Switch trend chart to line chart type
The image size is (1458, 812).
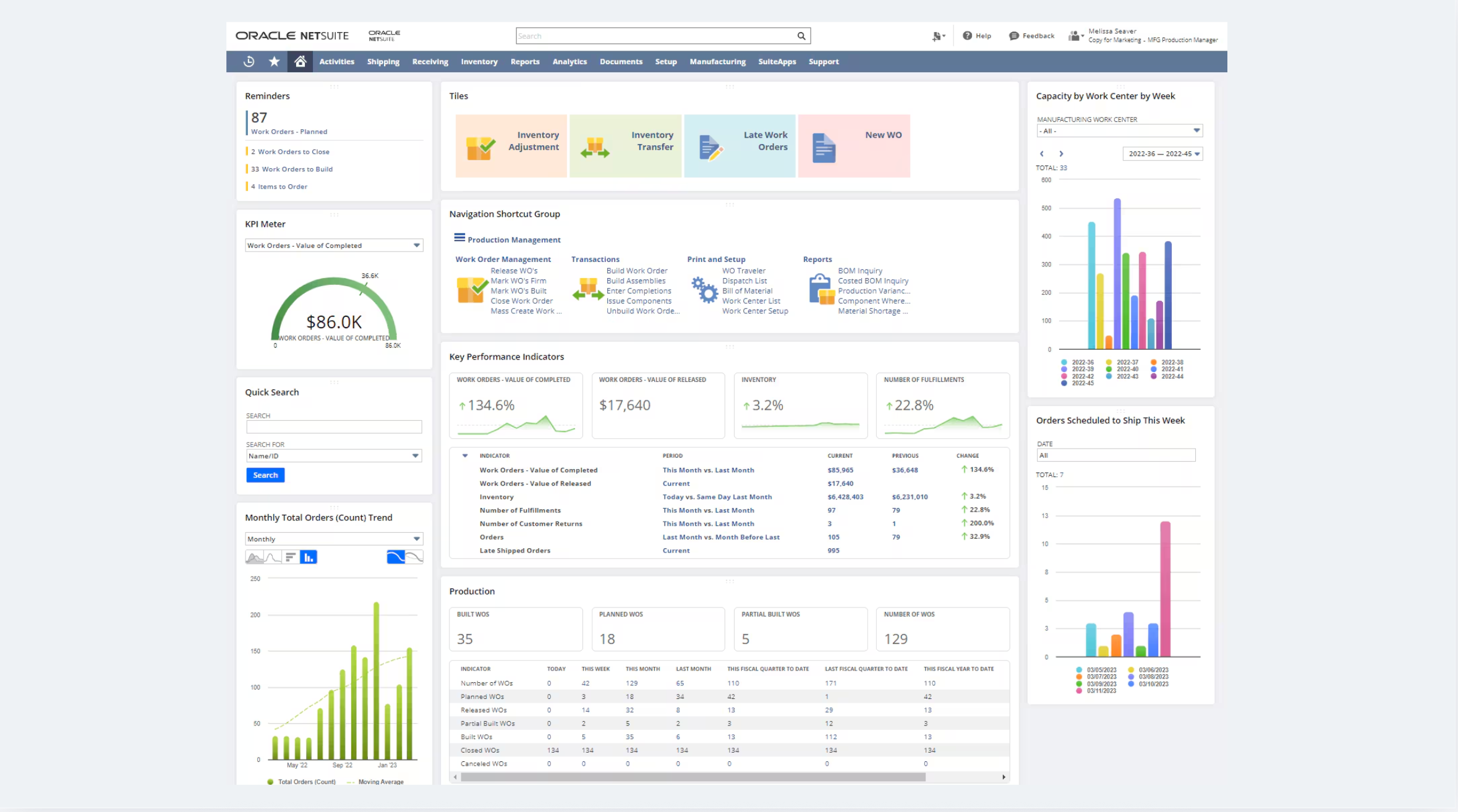[273, 557]
